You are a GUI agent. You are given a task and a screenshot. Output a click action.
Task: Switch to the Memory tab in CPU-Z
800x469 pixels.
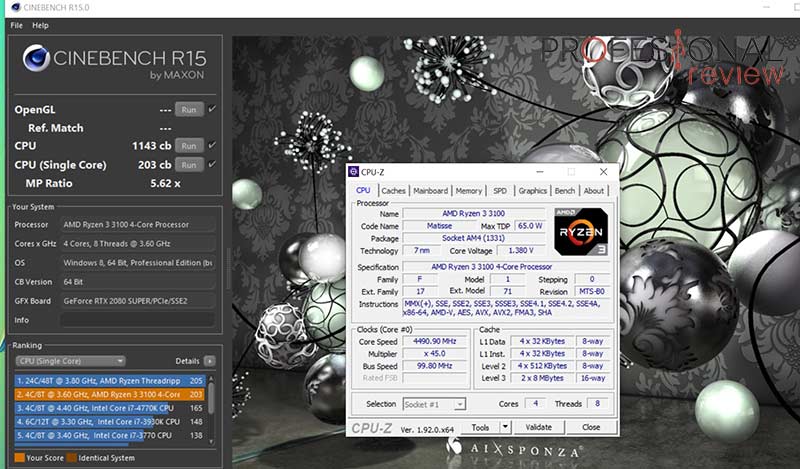[x=468, y=190]
